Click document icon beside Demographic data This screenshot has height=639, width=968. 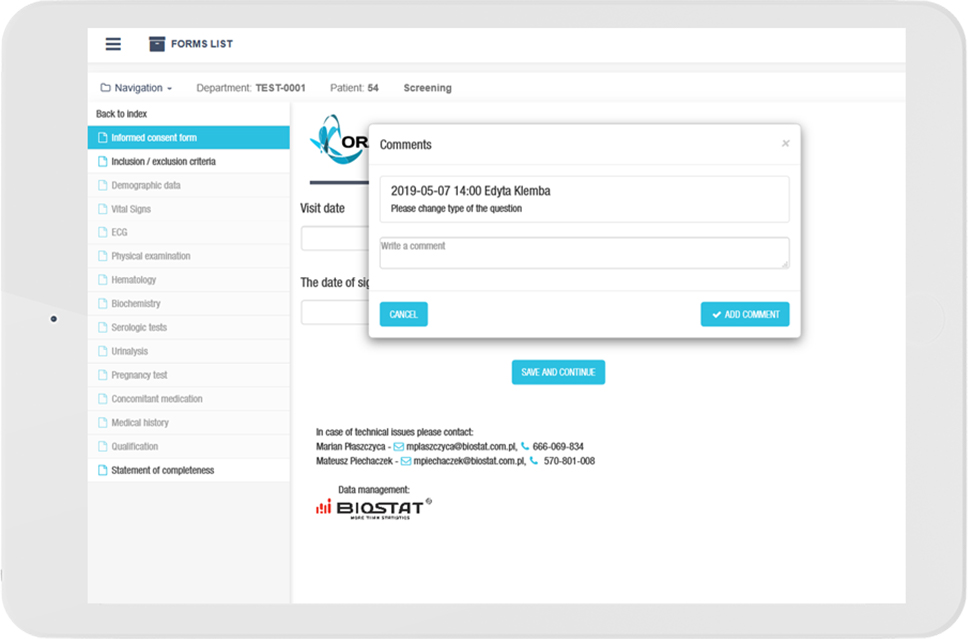(102, 185)
